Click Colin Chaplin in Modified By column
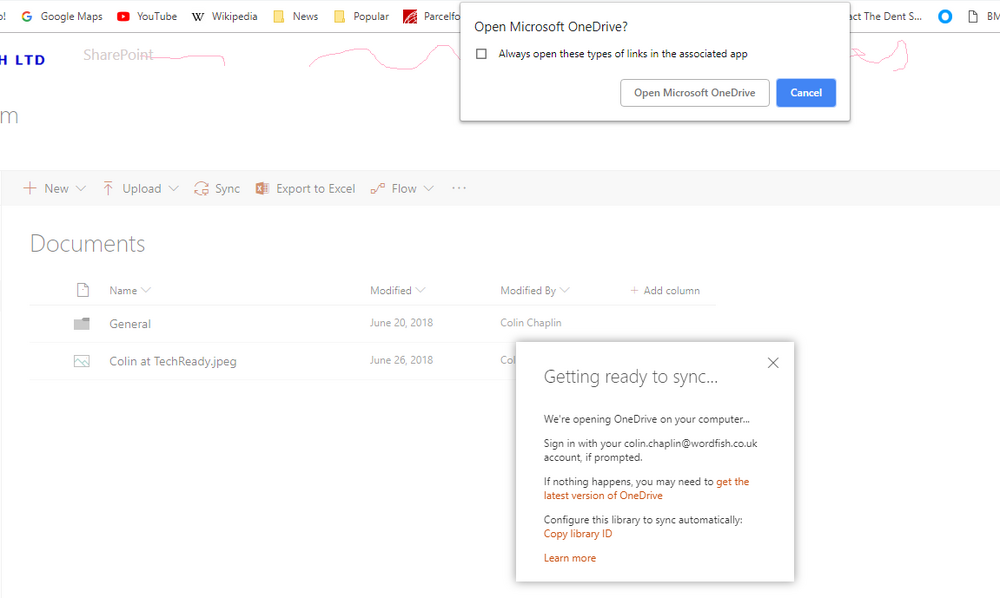The image size is (1000, 598). [531, 323]
